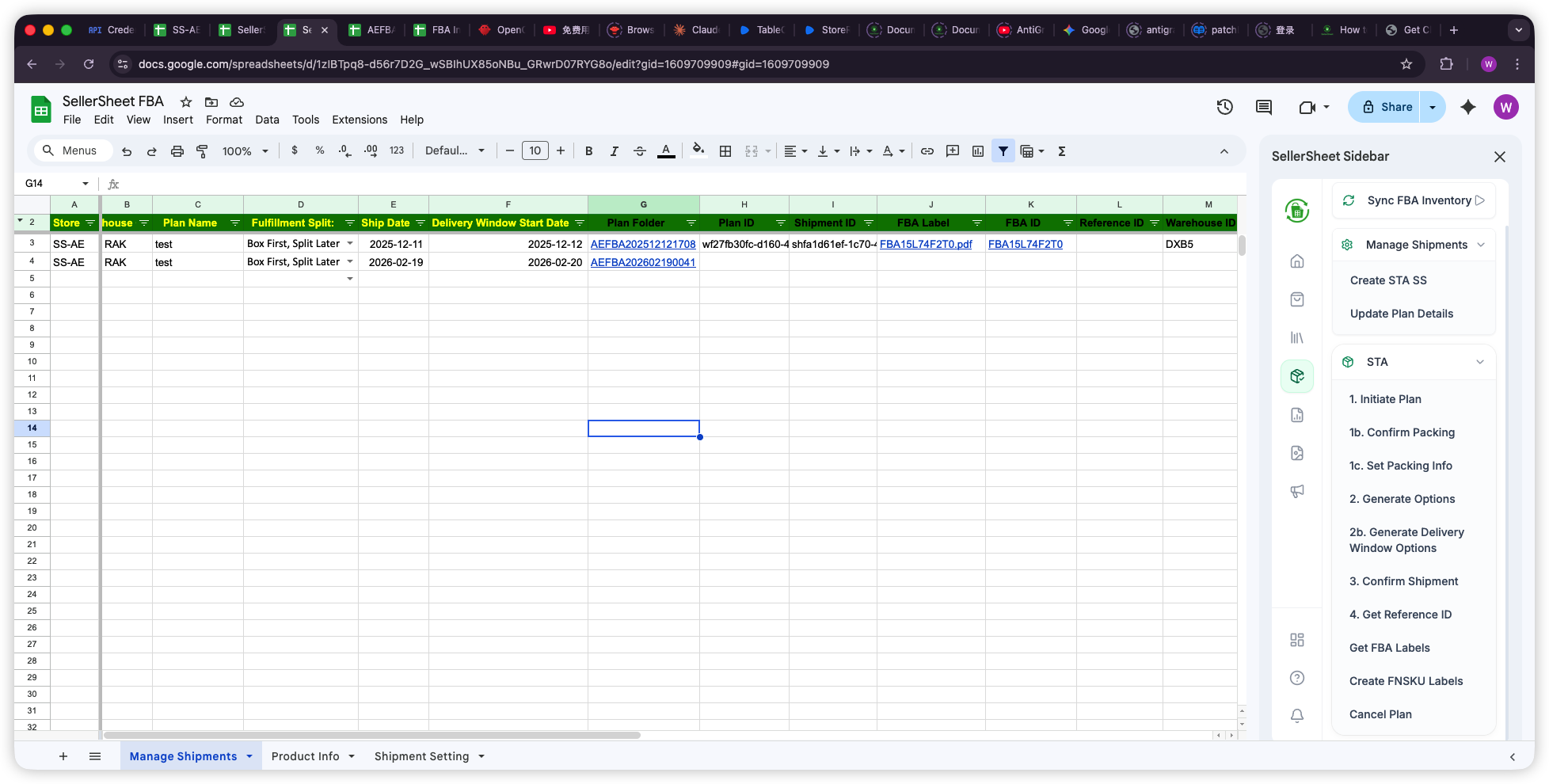
Task: Open the notifications bell icon in sidebar
Action: pyautogui.click(x=1296, y=715)
